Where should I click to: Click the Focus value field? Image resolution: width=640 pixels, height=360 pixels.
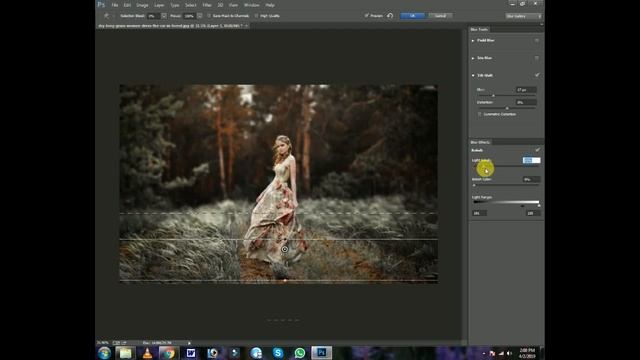189,16
